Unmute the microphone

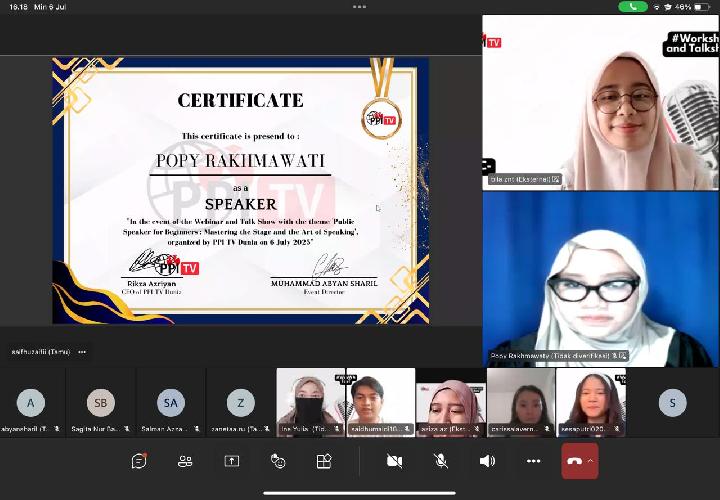[x=441, y=461]
